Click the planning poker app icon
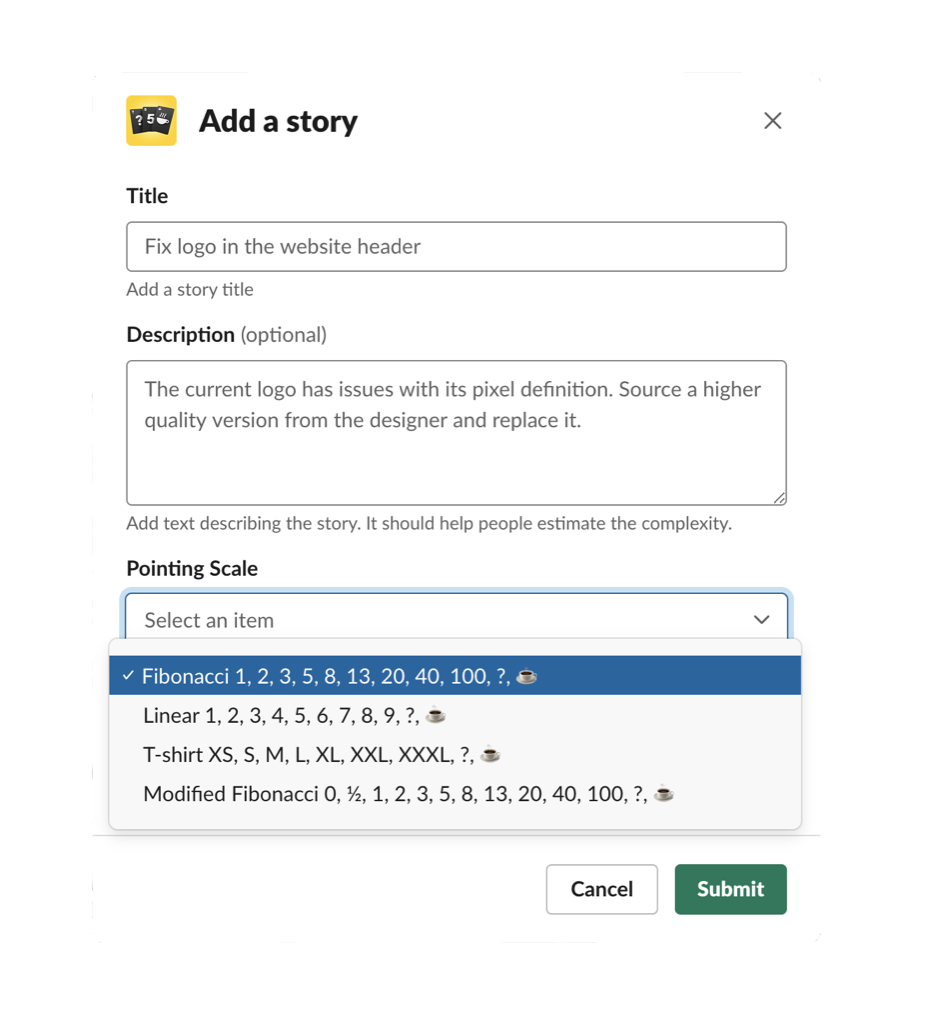Viewport: 937px width, 1024px height. (x=151, y=121)
